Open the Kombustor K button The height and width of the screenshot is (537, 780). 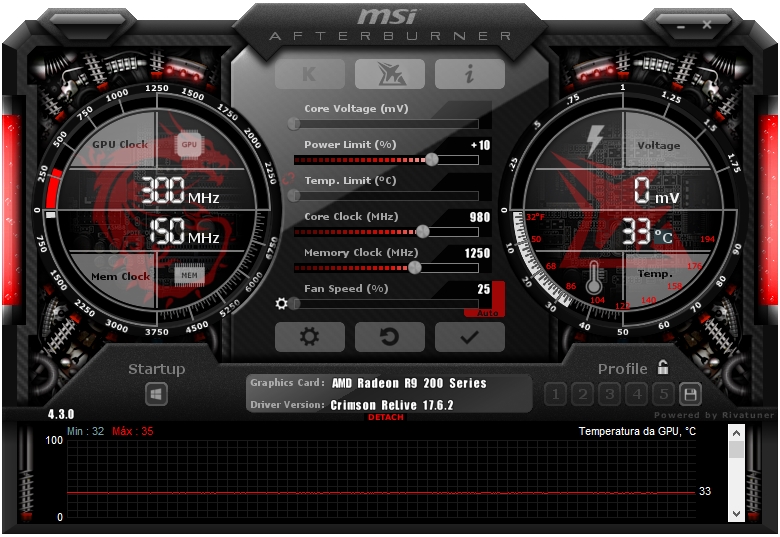point(309,74)
